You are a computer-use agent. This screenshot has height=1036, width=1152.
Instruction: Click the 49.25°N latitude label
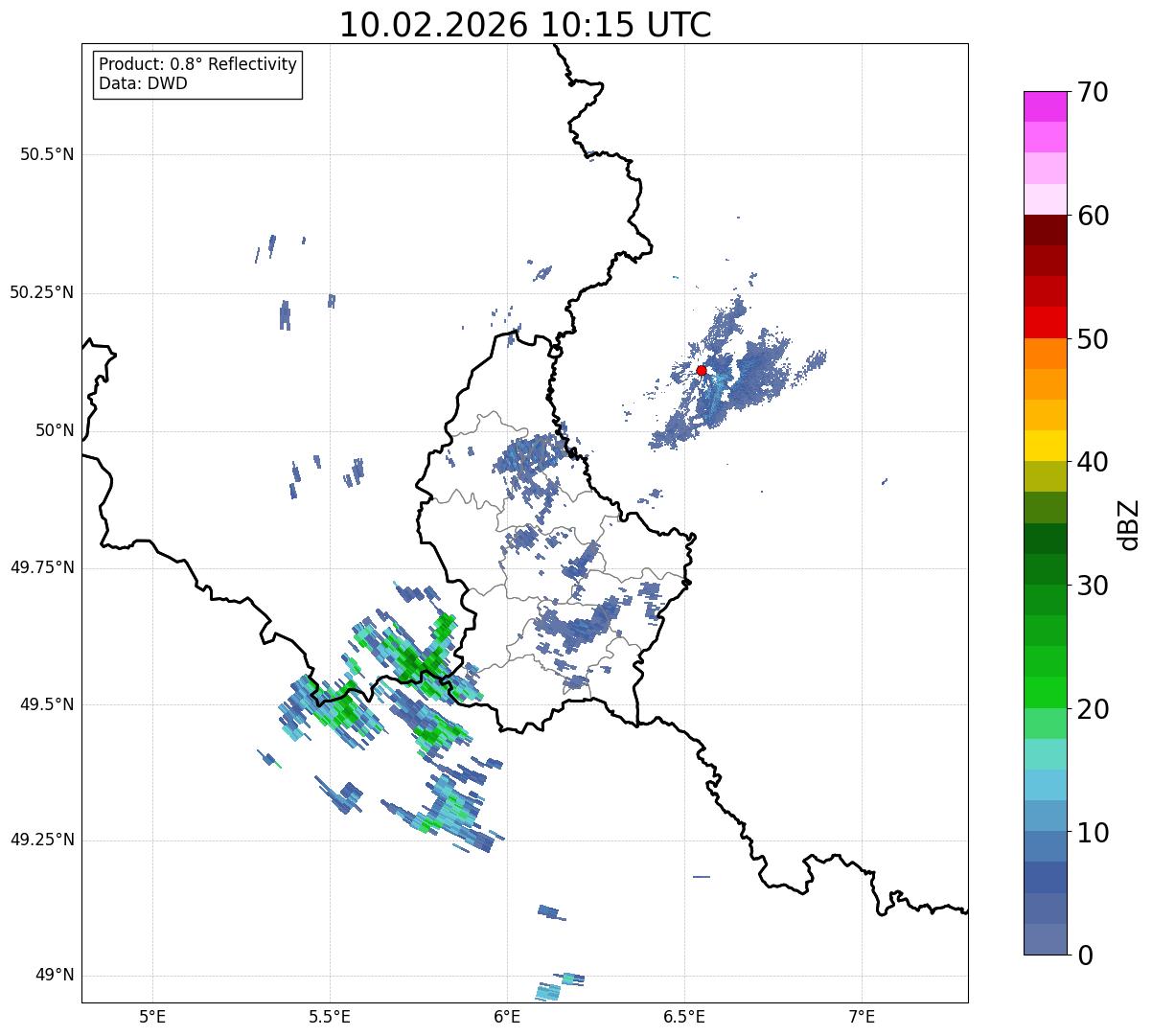pos(42,840)
